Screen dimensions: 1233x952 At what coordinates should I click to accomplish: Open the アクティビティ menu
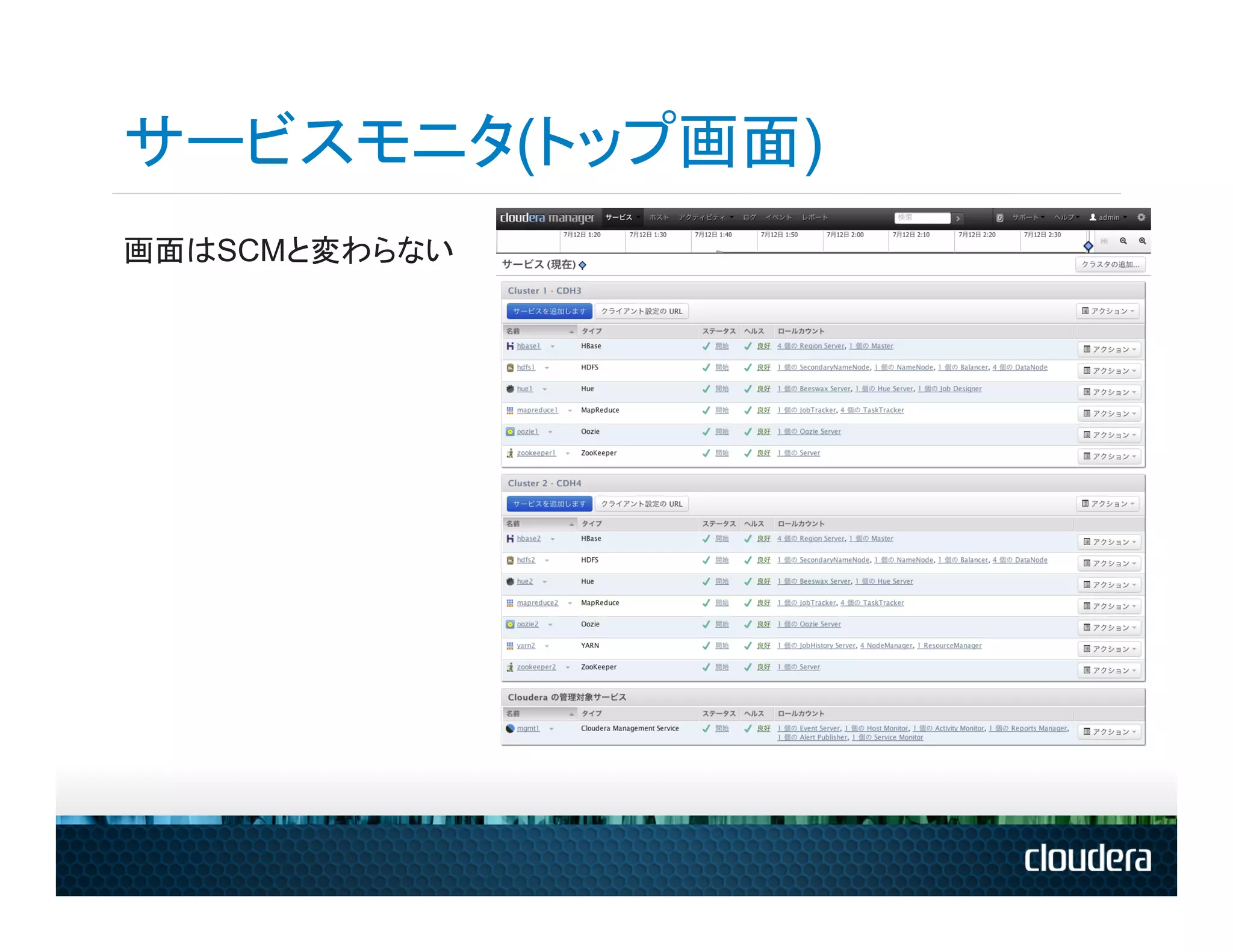[706, 217]
